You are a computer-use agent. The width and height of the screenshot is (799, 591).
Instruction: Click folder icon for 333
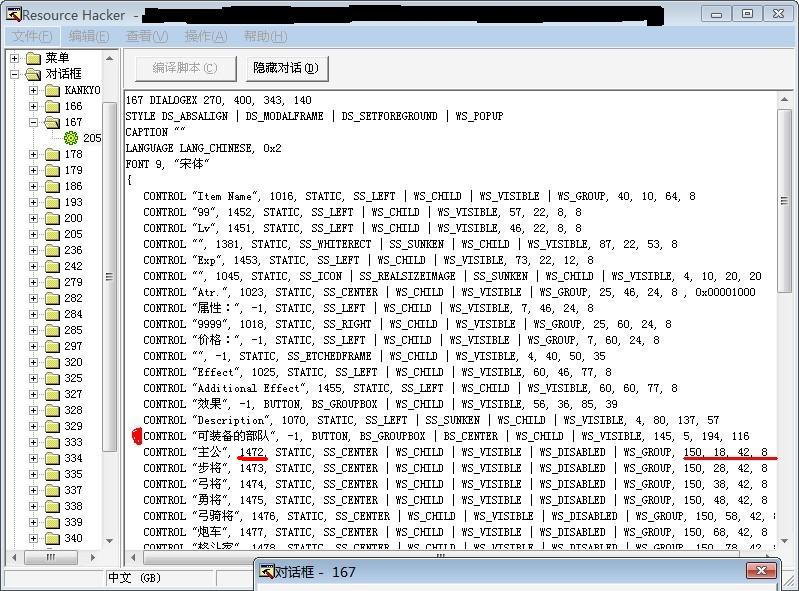pyautogui.click(x=52, y=442)
